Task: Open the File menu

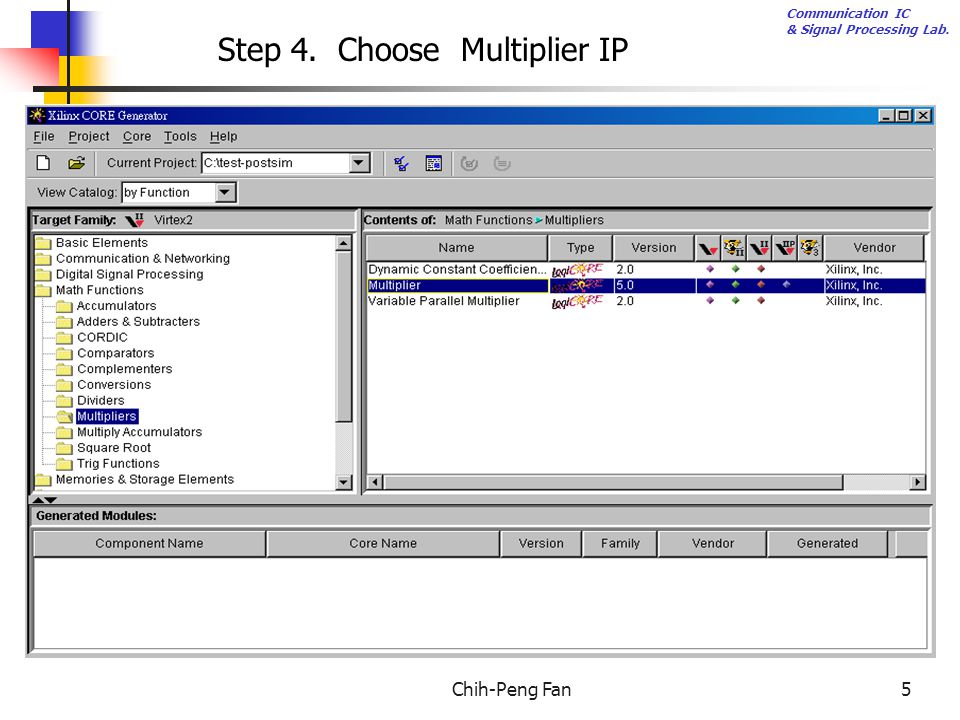Action: coord(43,137)
